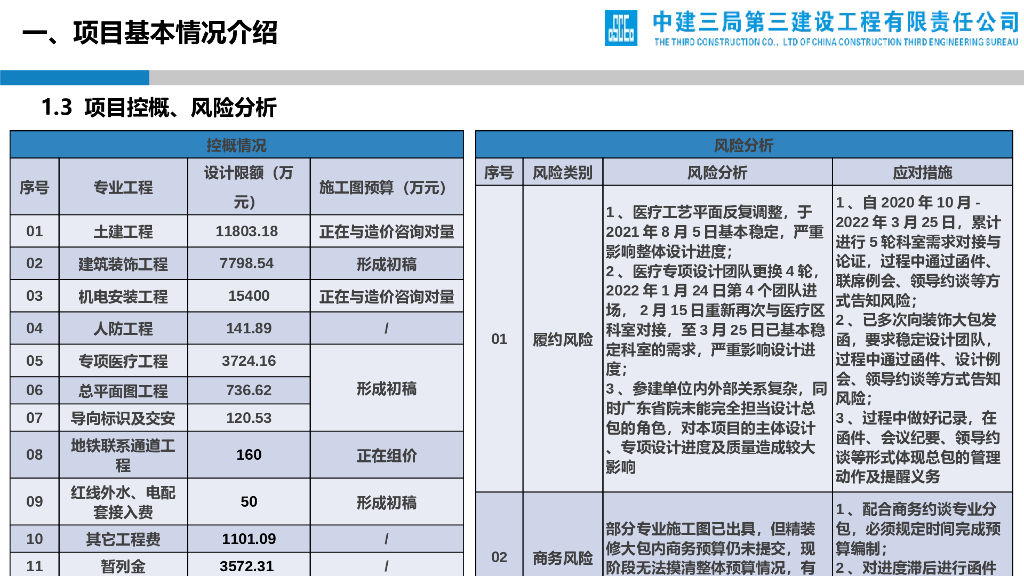Click the 风险分析 table banner header
This screenshot has height=576, width=1024.
[x=744, y=145]
